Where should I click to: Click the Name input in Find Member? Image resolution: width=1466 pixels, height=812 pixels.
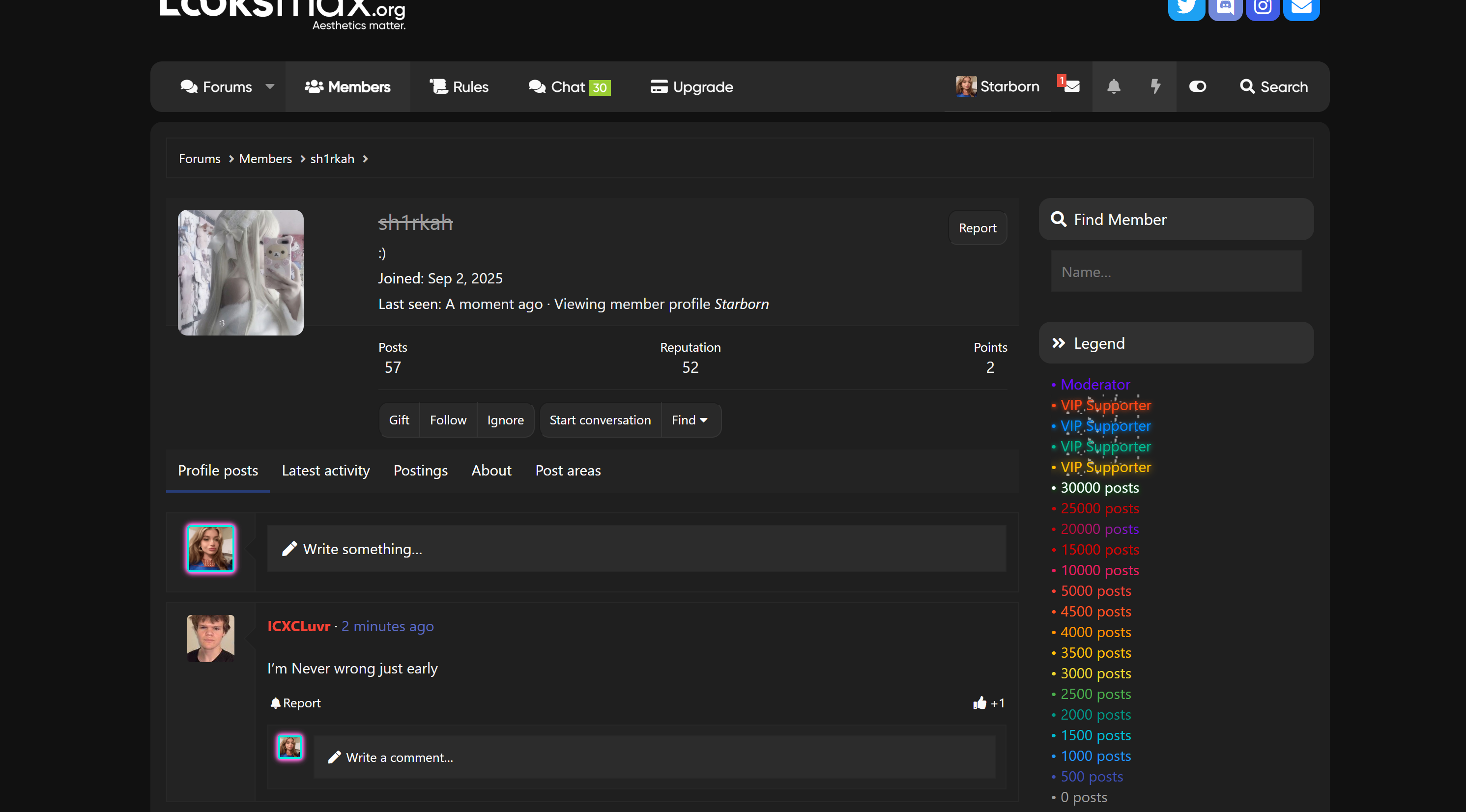pyautogui.click(x=1176, y=272)
